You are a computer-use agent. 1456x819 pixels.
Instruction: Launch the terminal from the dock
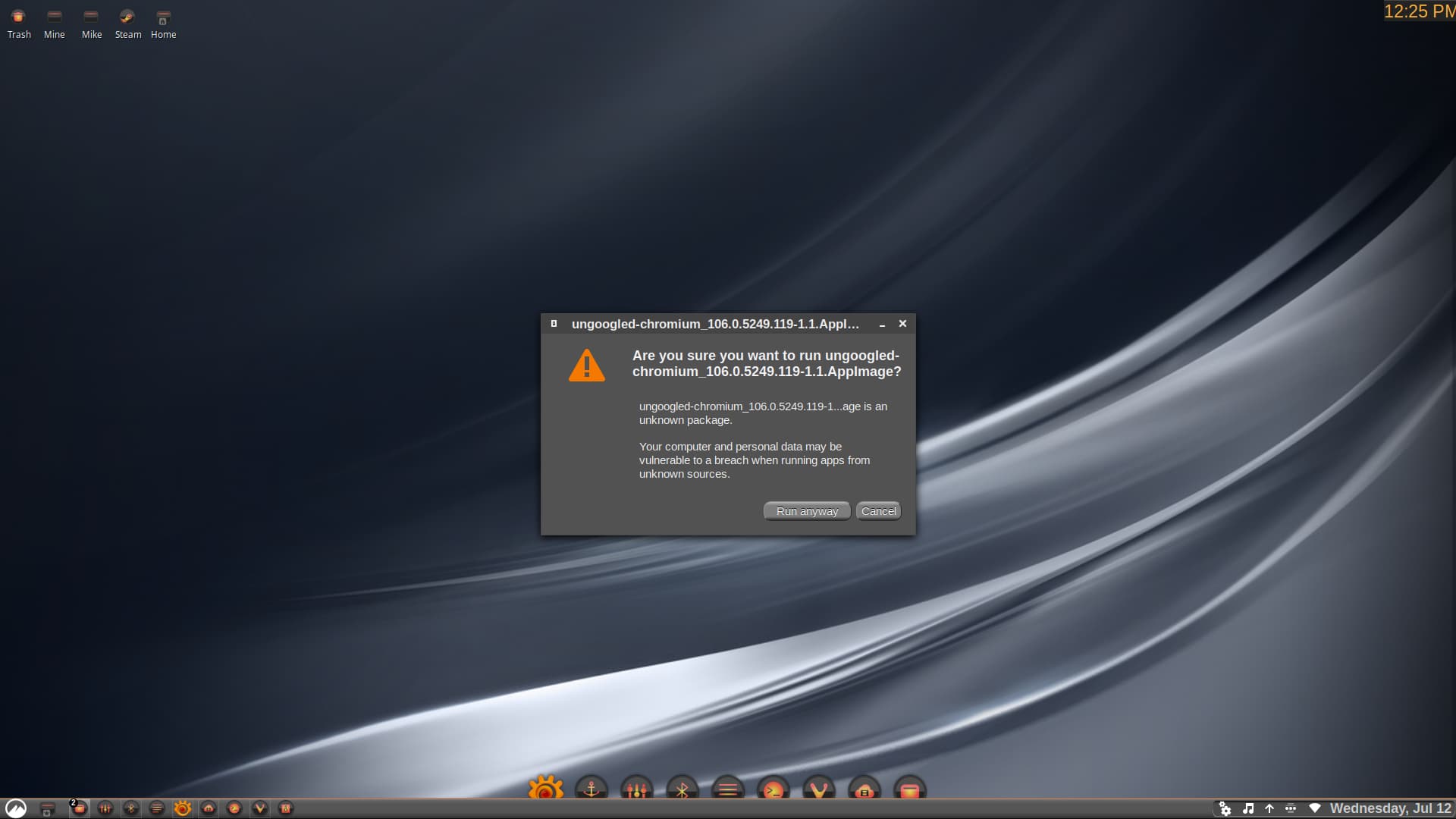773,789
